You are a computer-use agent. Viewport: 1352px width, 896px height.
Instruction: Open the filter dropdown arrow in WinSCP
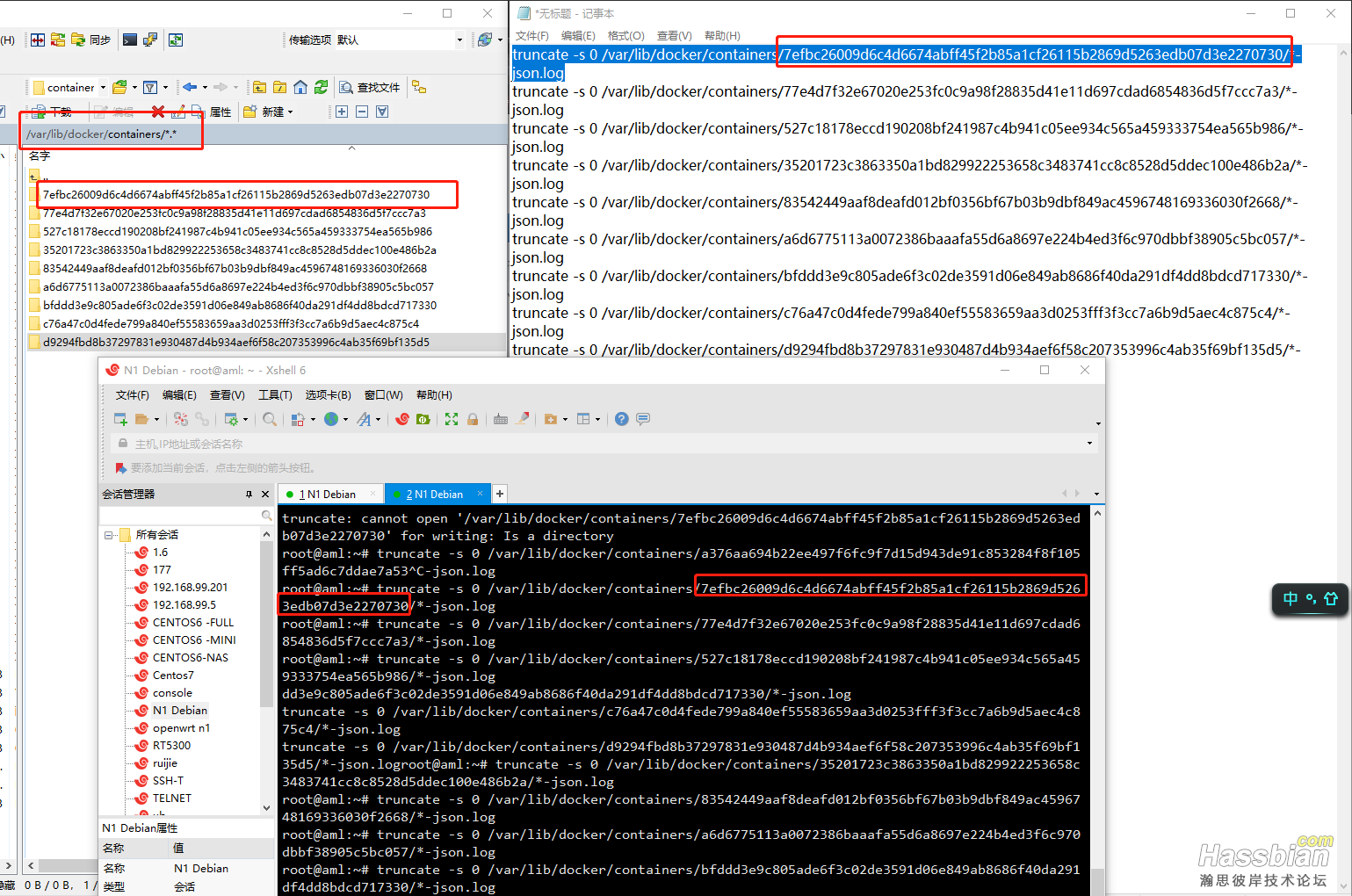click(165, 87)
